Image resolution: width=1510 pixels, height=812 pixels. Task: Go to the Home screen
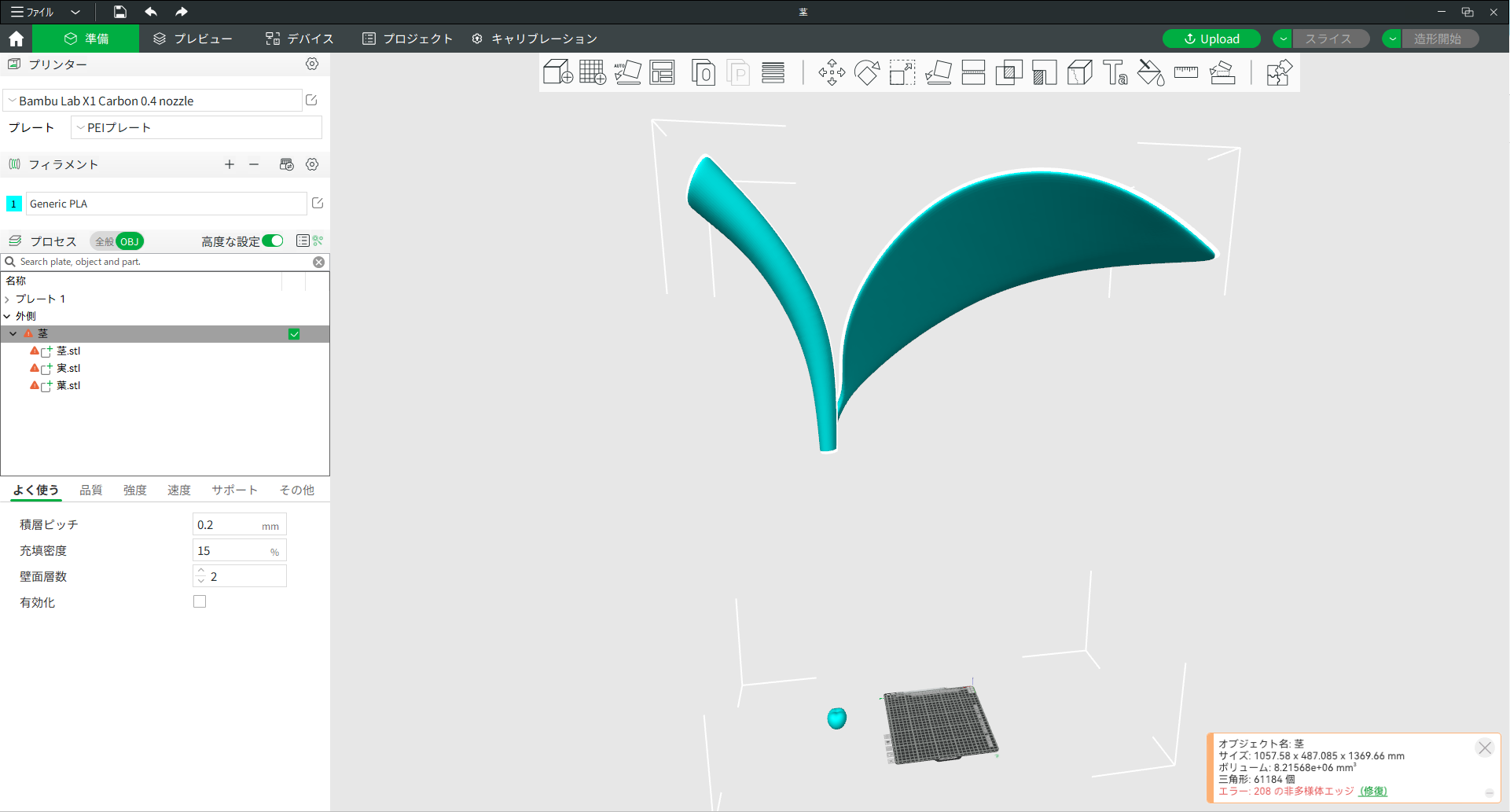point(16,39)
